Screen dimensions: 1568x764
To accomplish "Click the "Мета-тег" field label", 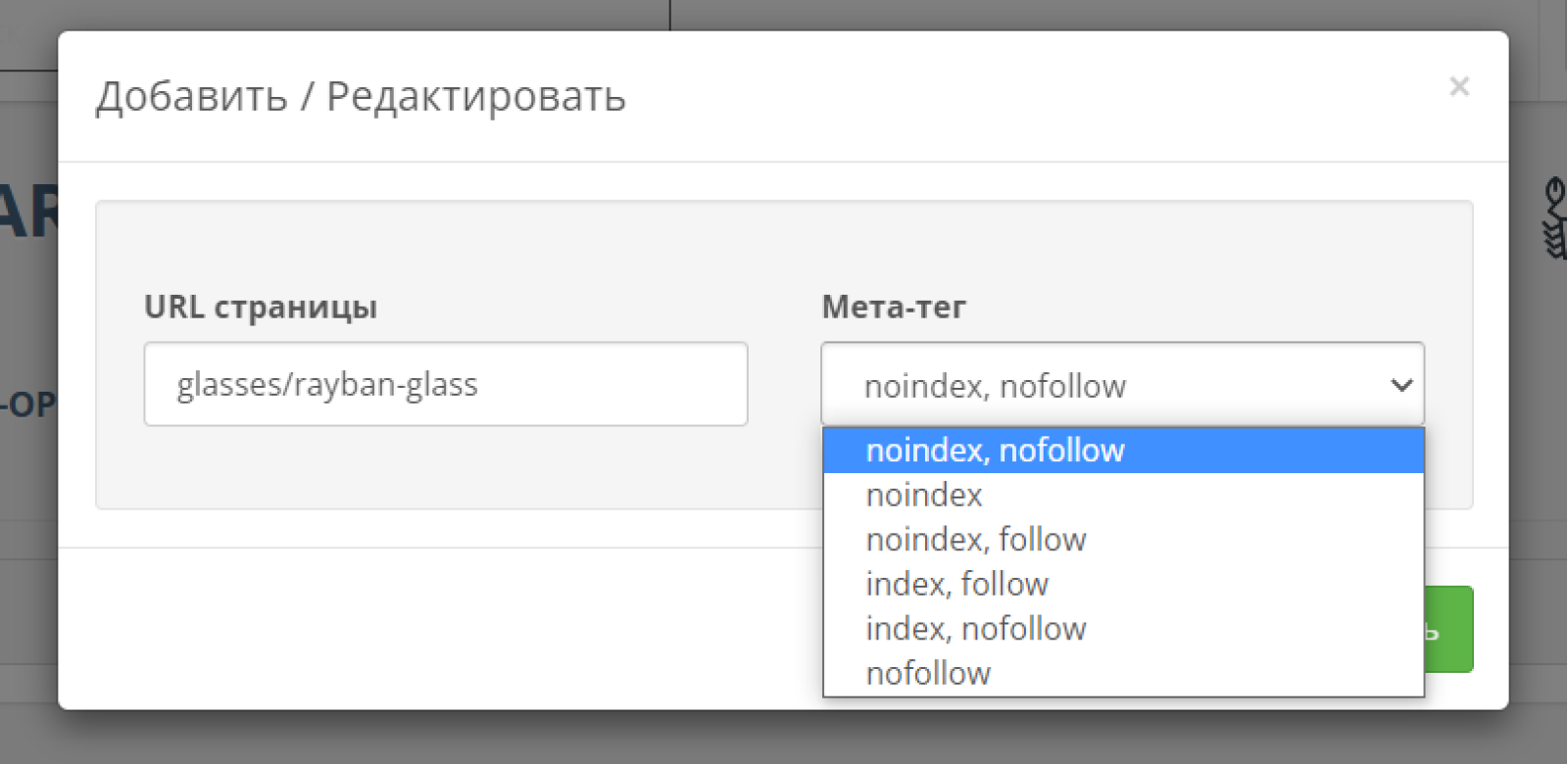I will 894,308.
